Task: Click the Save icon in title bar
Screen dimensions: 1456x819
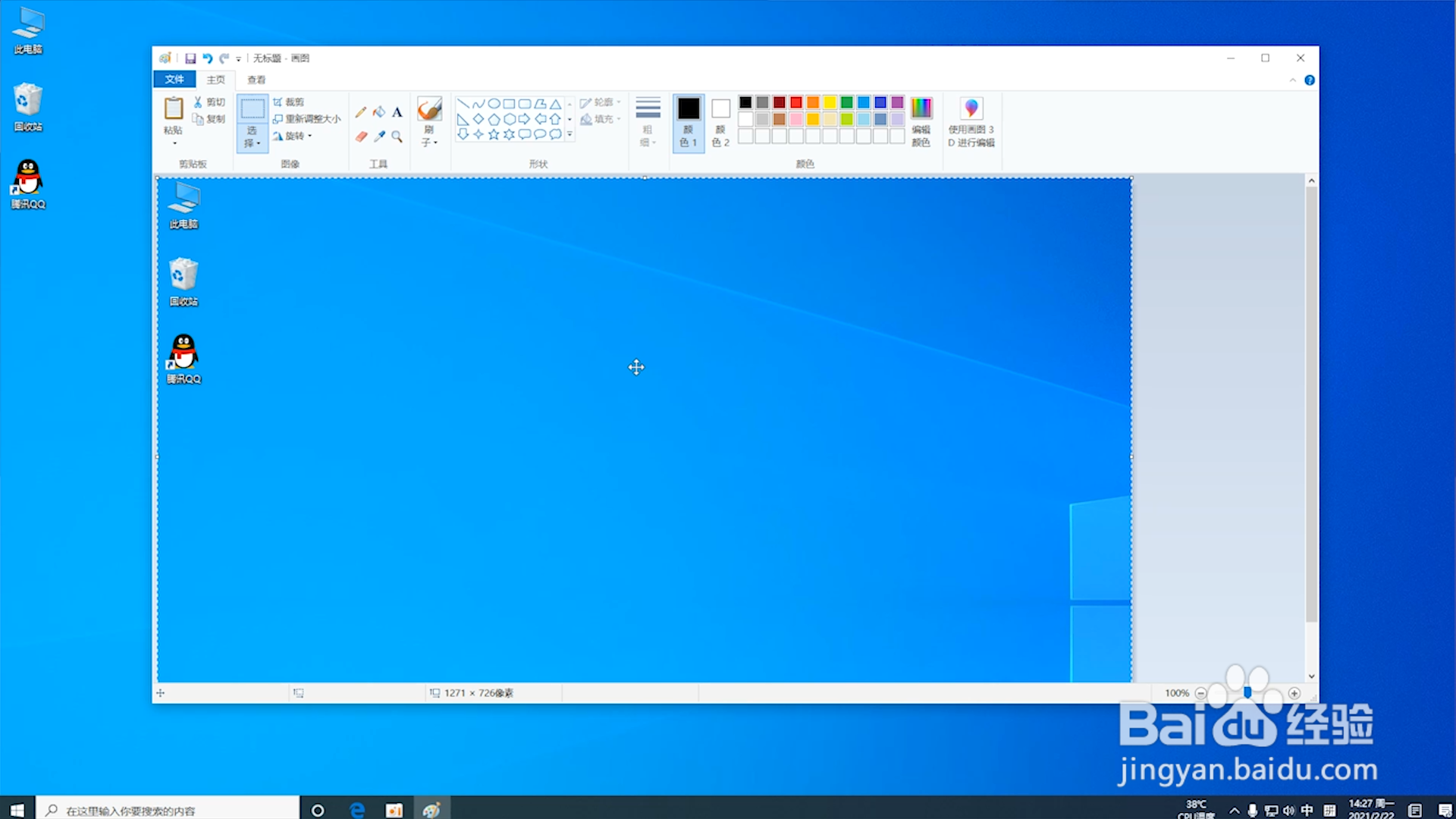Action: click(190, 58)
